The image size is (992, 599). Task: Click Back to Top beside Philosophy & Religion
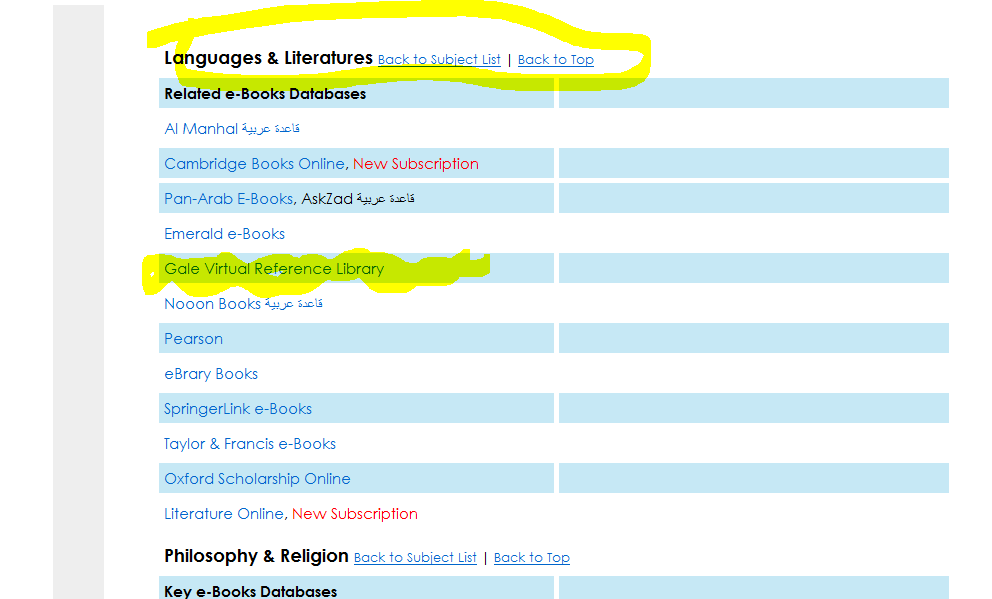[531, 557]
